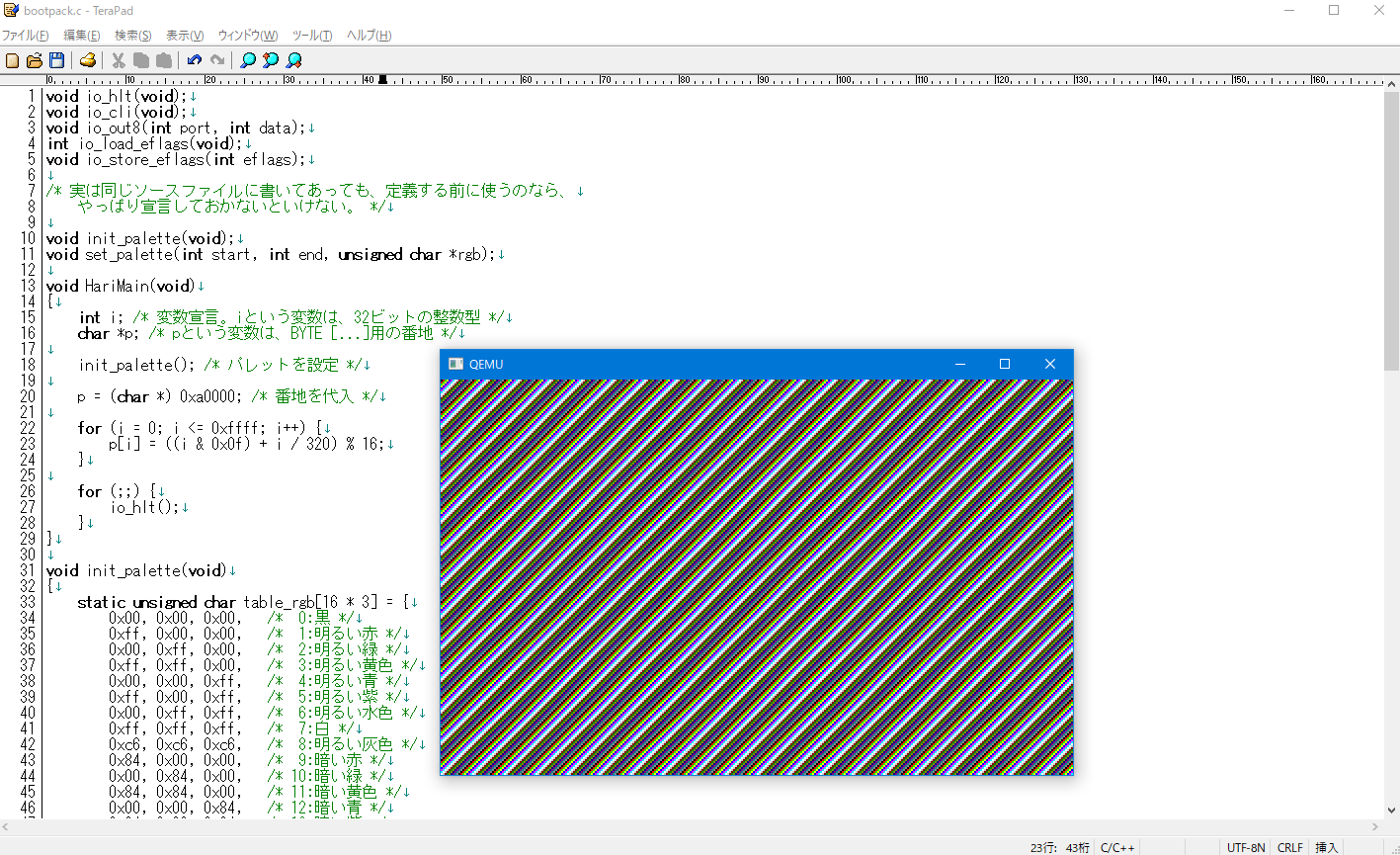The width and height of the screenshot is (1400, 855).
Task: Click the black column marker on ruler
Action: [x=383, y=79]
